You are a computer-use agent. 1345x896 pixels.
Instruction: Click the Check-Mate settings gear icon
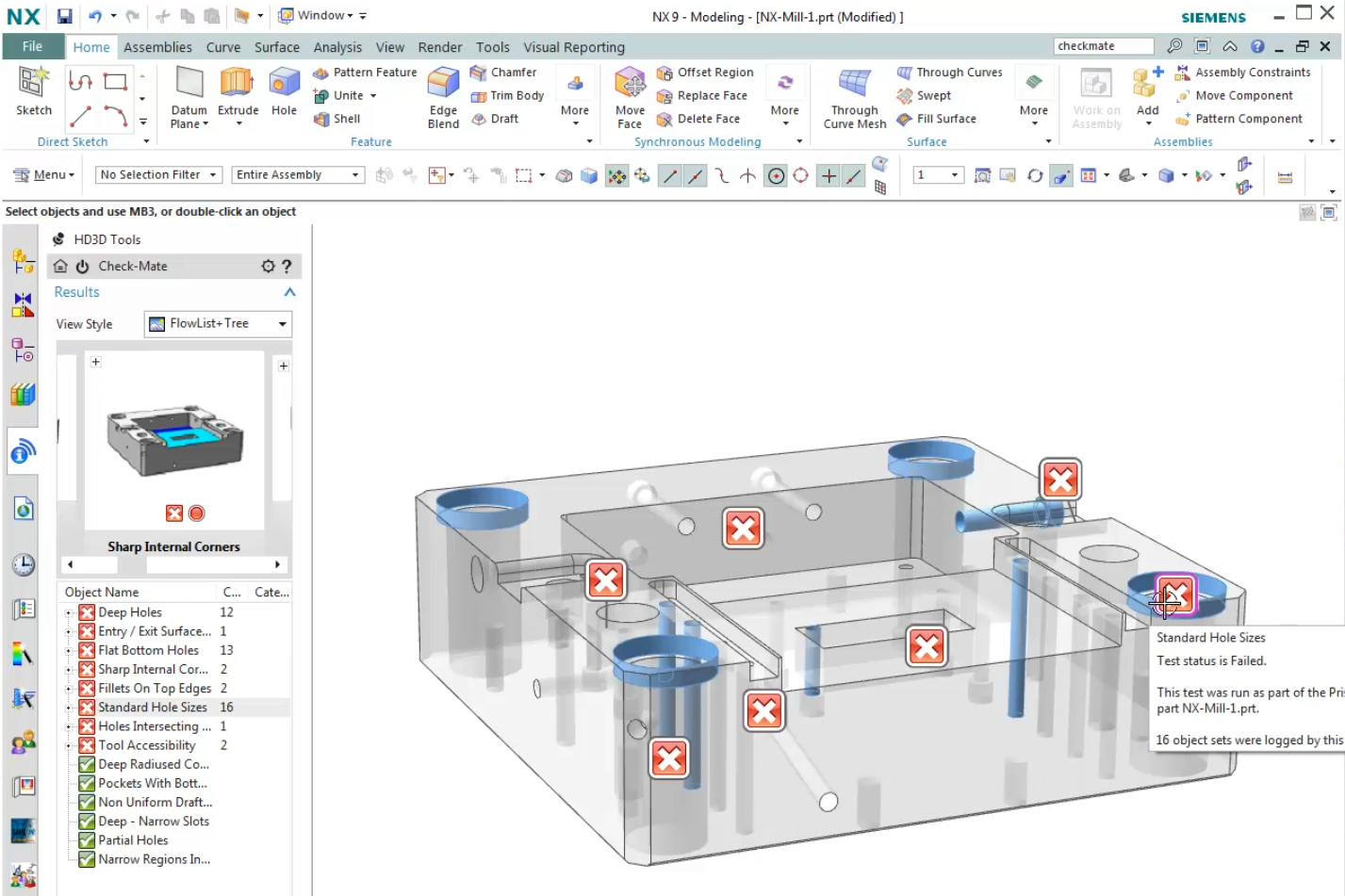point(269,267)
